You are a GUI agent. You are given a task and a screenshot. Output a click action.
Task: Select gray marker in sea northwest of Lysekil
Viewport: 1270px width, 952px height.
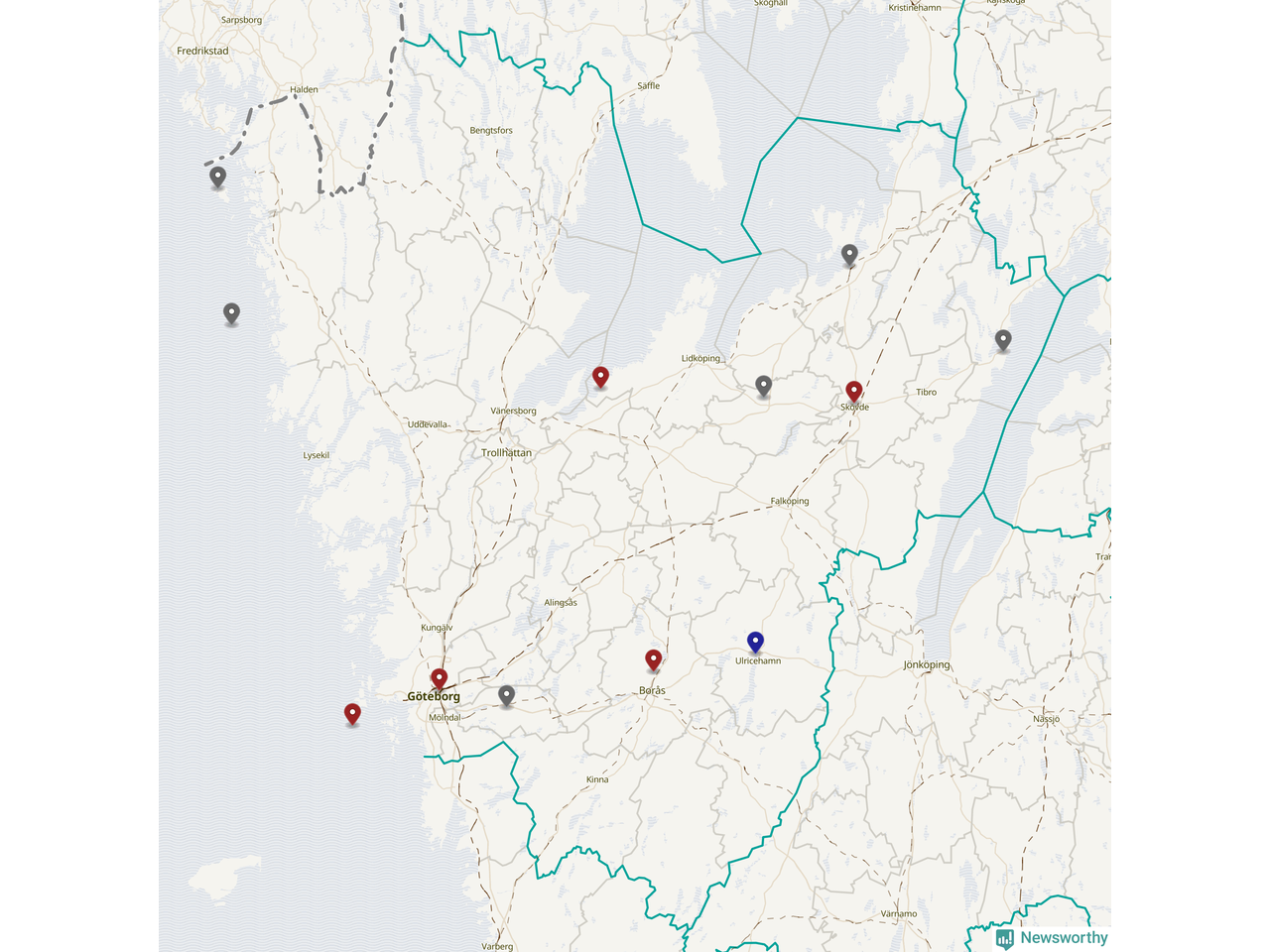(x=231, y=313)
